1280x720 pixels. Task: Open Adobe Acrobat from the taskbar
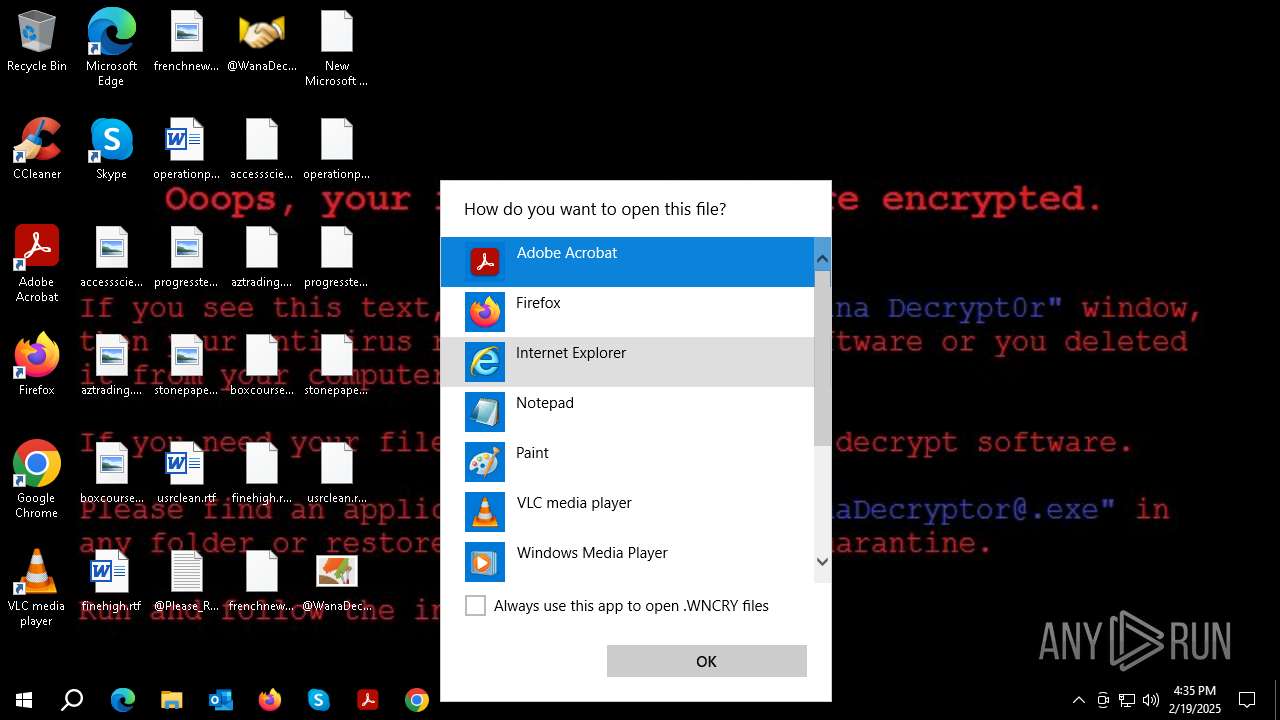pyautogui.click(x=367, y=700)
